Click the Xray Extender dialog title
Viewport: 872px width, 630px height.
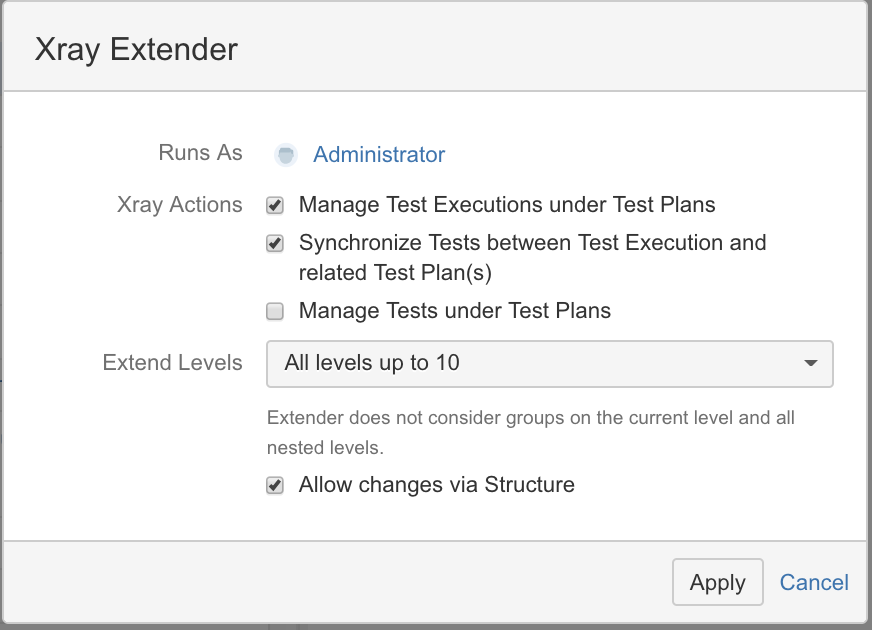(x=136, y=49)
